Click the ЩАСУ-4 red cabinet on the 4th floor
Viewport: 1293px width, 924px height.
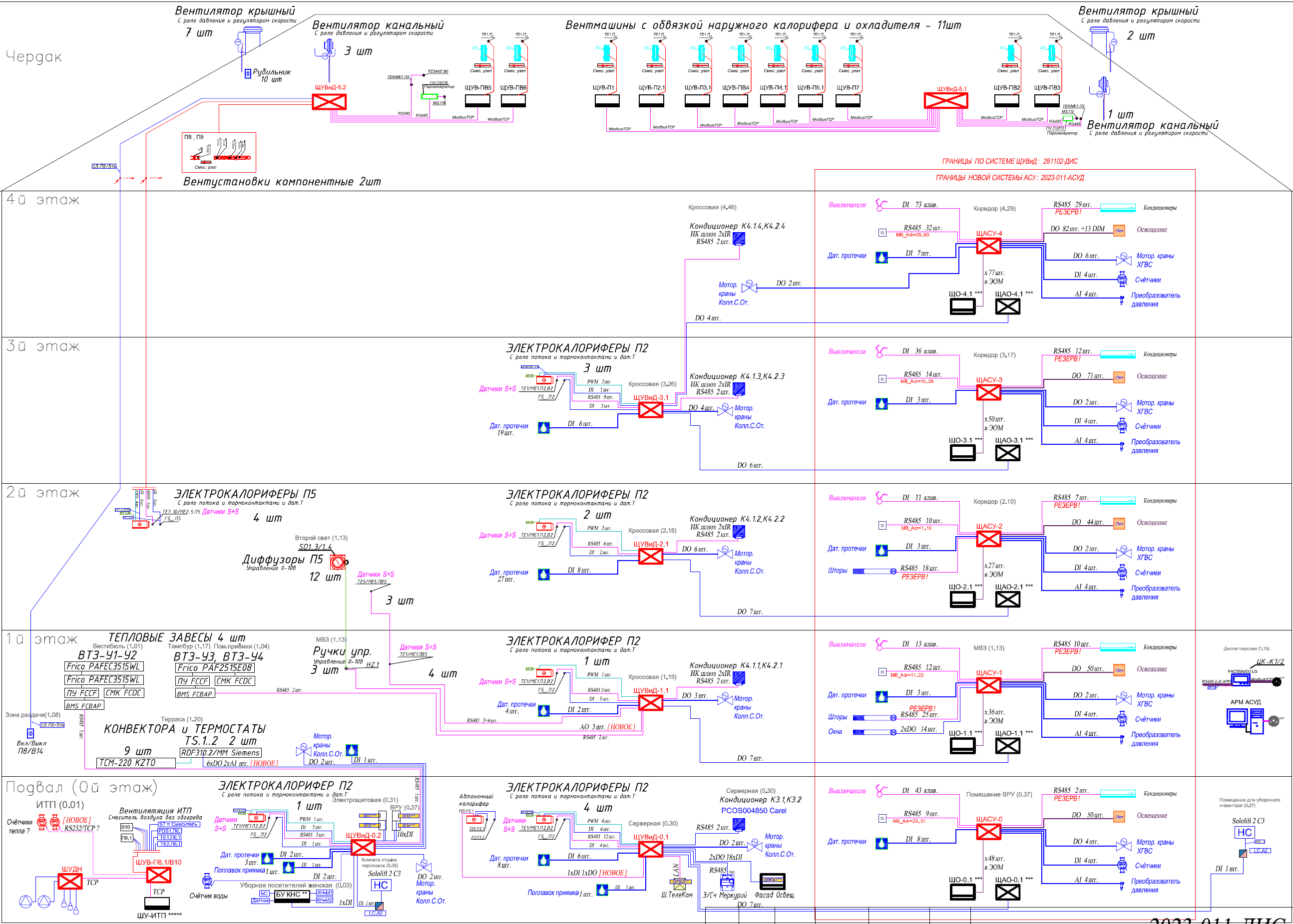click(x=988, y=246)
